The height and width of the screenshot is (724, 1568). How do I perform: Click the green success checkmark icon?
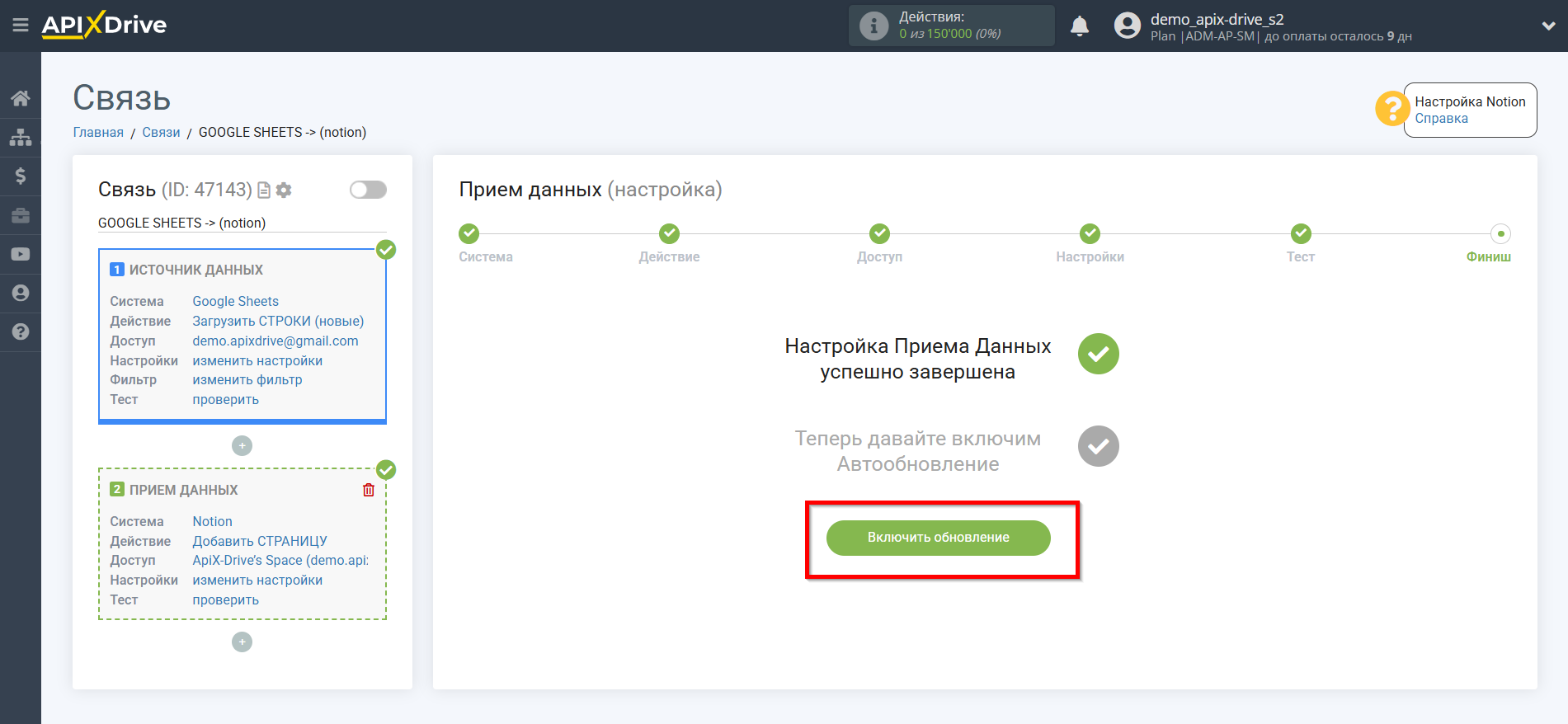pyautogui.click(x=1099, y=354)
